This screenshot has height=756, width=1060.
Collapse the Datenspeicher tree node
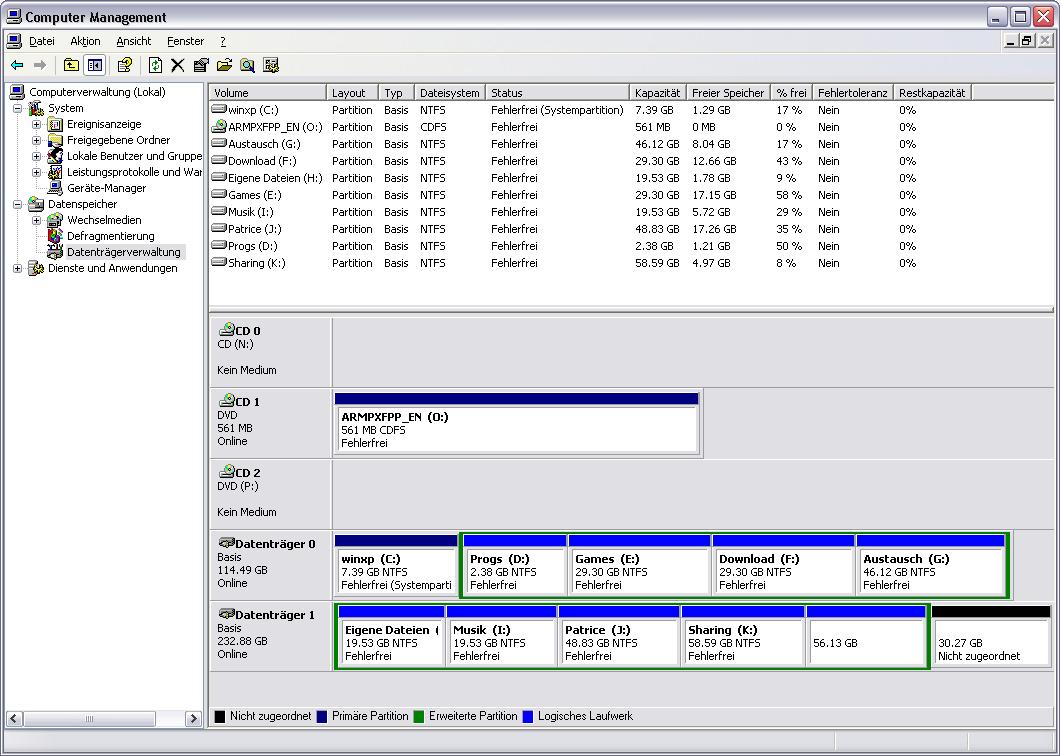tap(17, 204)
